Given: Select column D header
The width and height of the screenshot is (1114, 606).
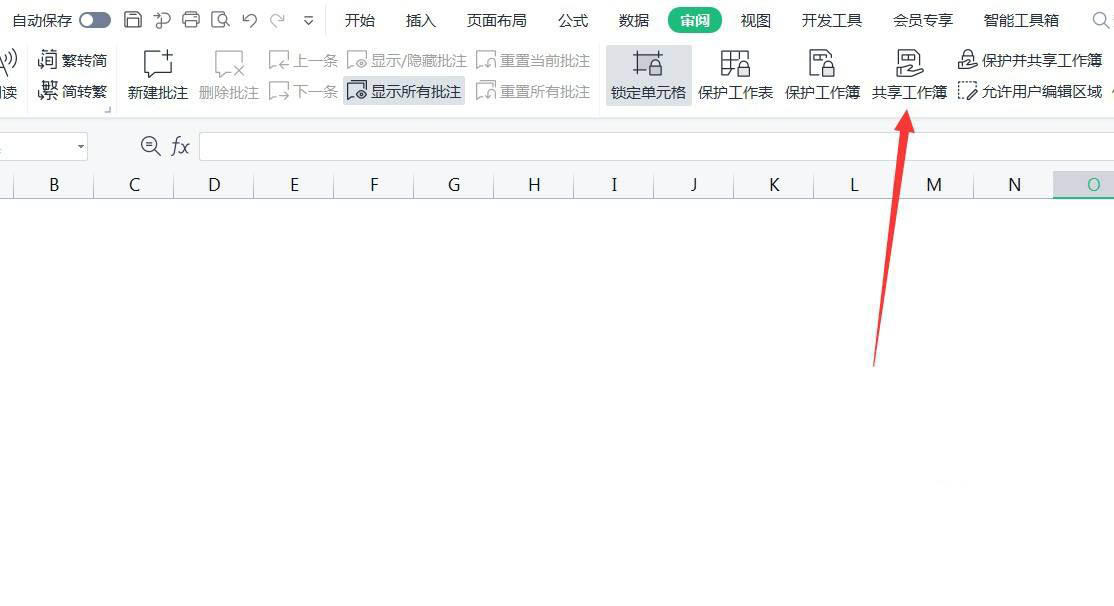Looking at the screenshot, I should (x=214, y=185).
